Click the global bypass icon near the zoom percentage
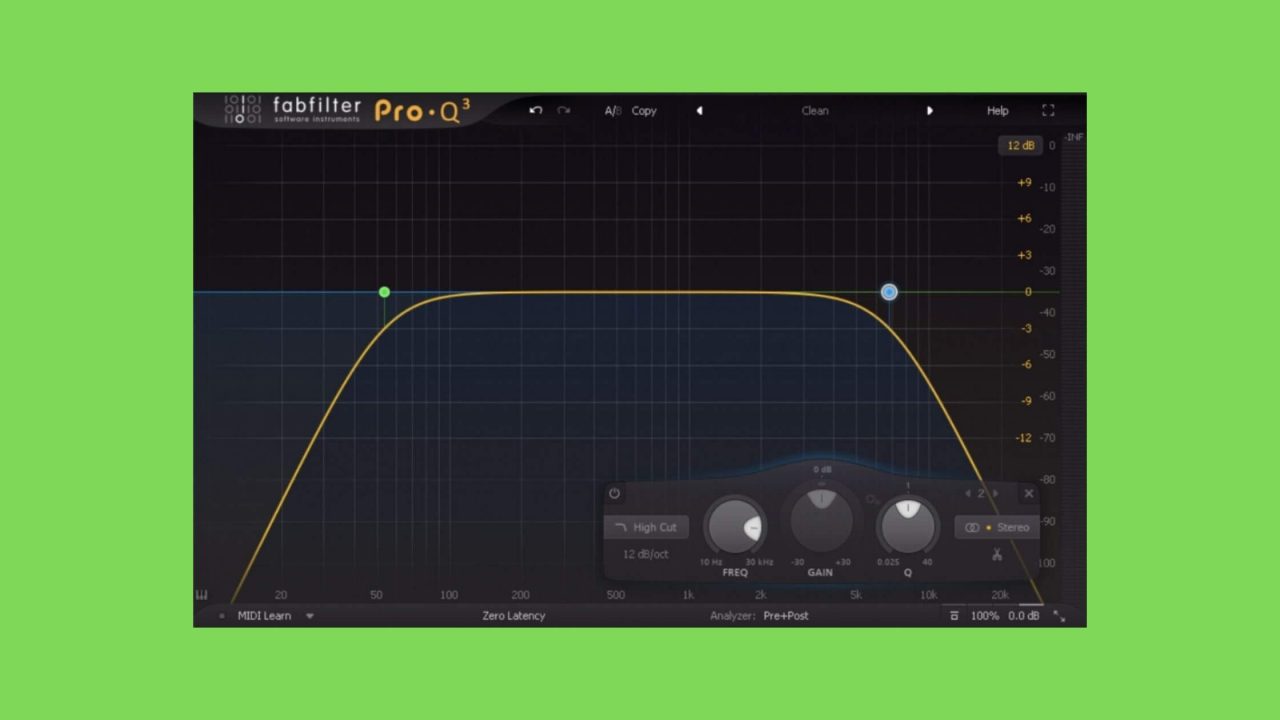Image resolution: width=1280 pixels, height=720 pixels. (953, 616)
